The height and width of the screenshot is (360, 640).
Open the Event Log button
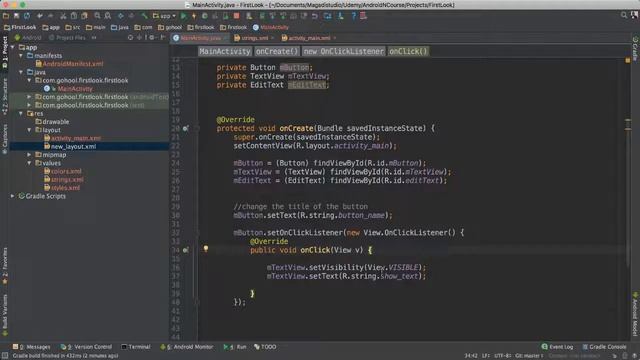557,347
